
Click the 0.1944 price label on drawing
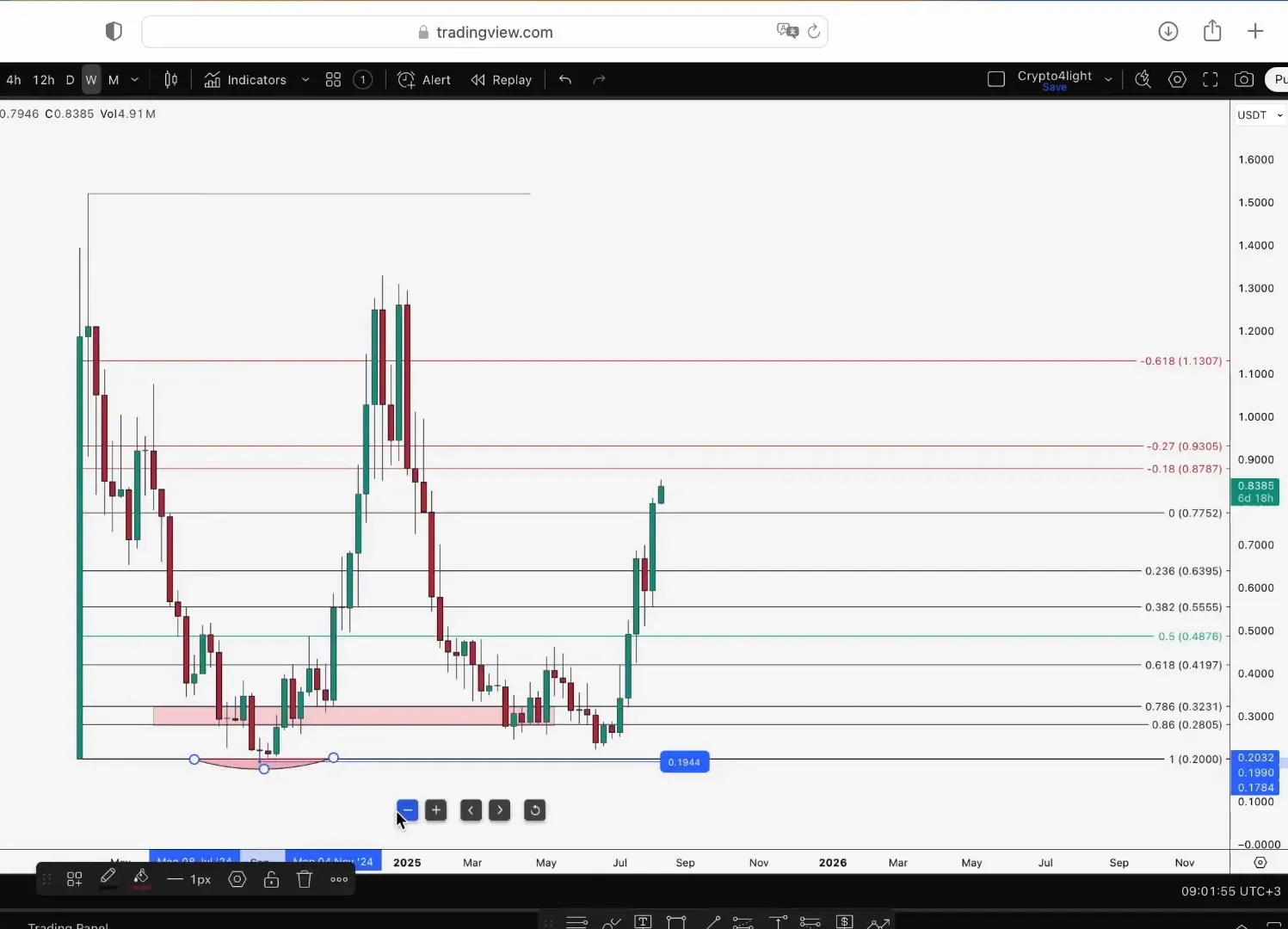[x=685, y=762]
